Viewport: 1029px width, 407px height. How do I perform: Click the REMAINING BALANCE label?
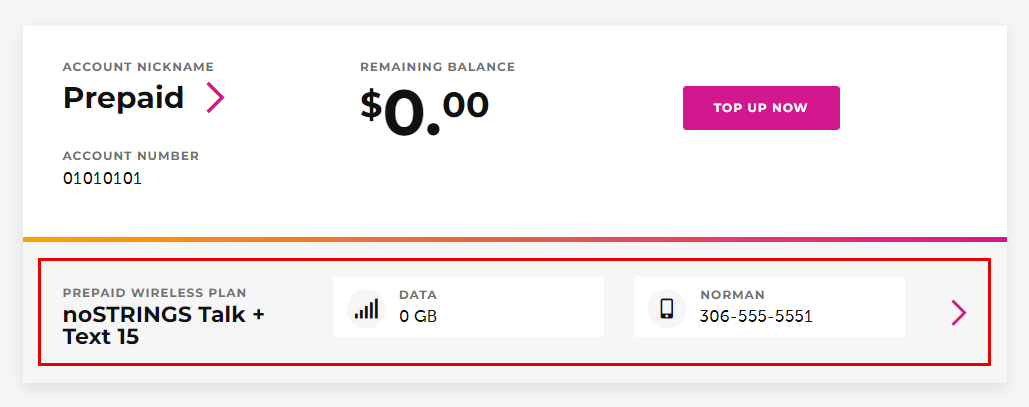point(437,67)
